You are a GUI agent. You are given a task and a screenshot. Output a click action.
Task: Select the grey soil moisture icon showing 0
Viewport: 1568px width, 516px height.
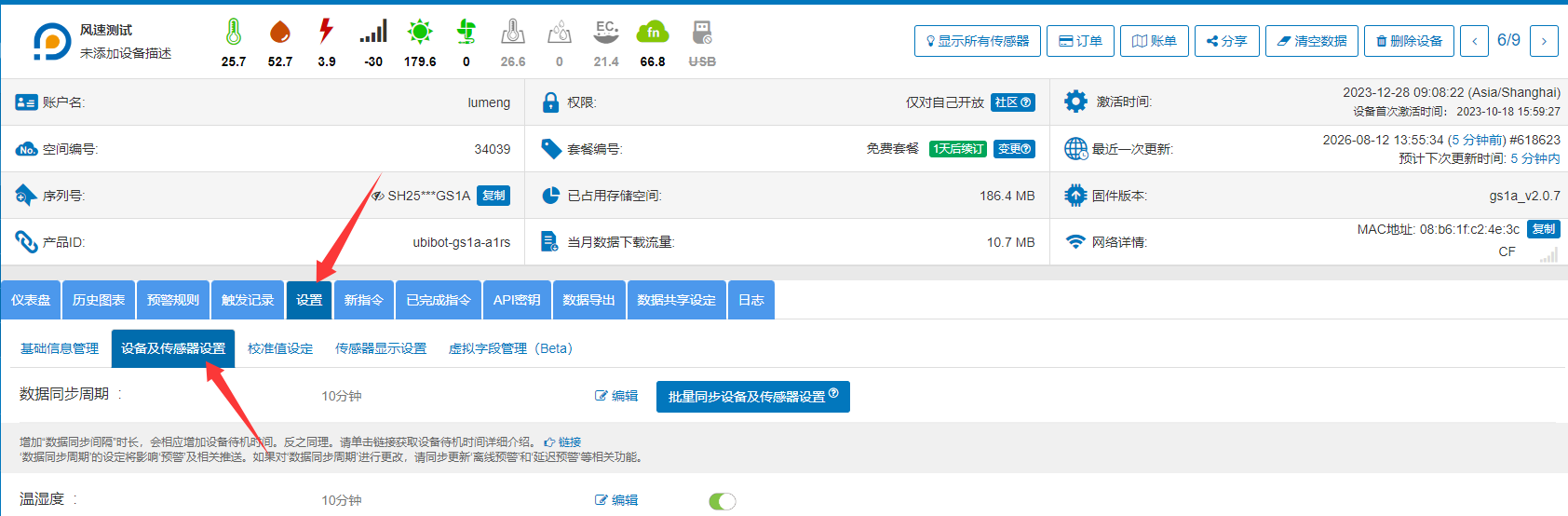point(560,33)
